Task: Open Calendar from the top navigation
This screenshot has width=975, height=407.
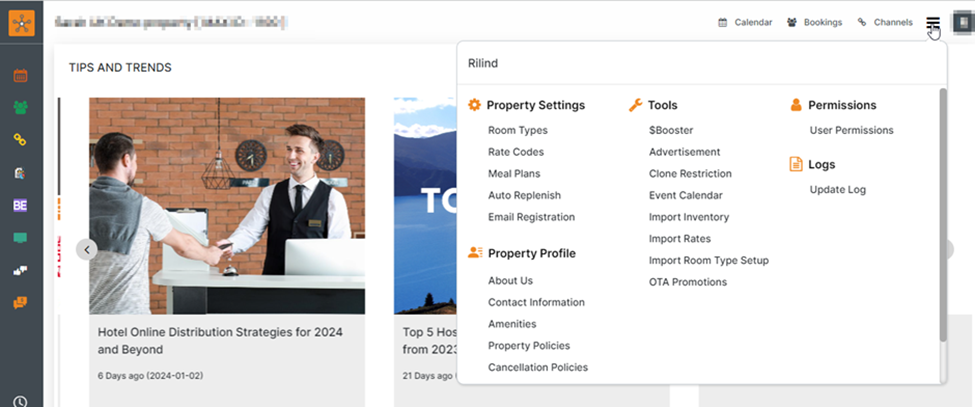Action: [745, 22]
